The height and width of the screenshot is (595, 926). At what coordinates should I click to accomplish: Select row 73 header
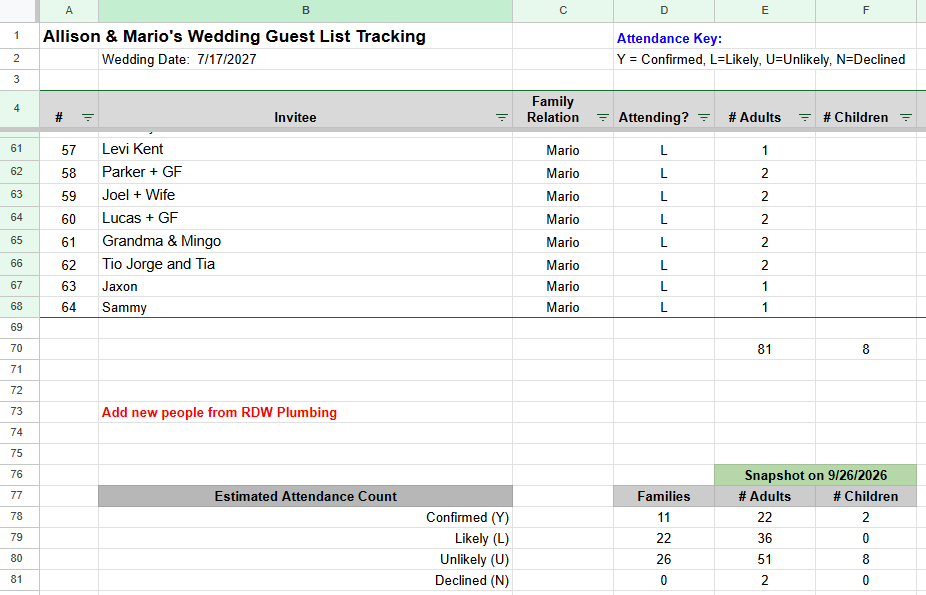[17, 411]
